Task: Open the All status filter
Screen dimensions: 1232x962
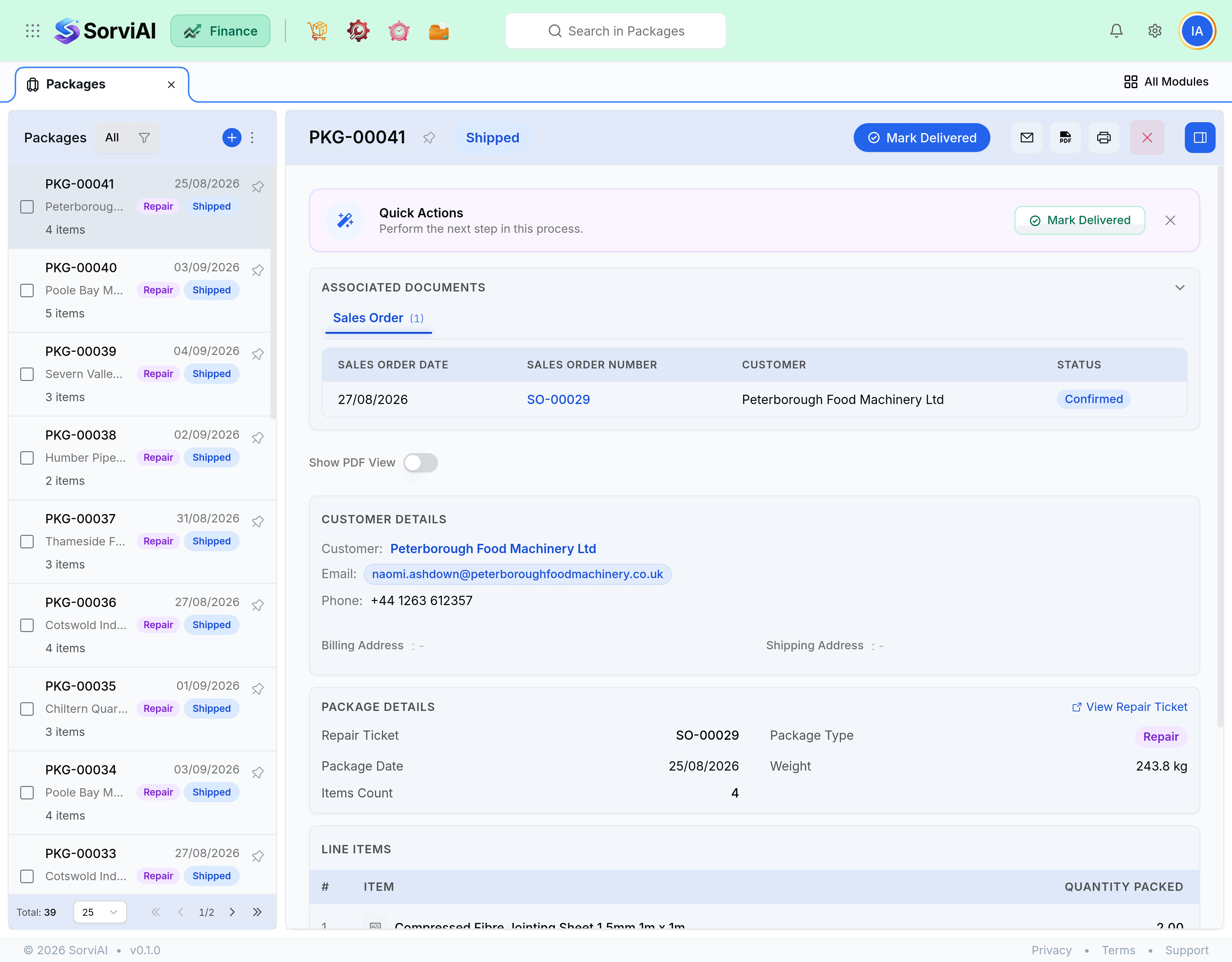Action: click(112, 138)
